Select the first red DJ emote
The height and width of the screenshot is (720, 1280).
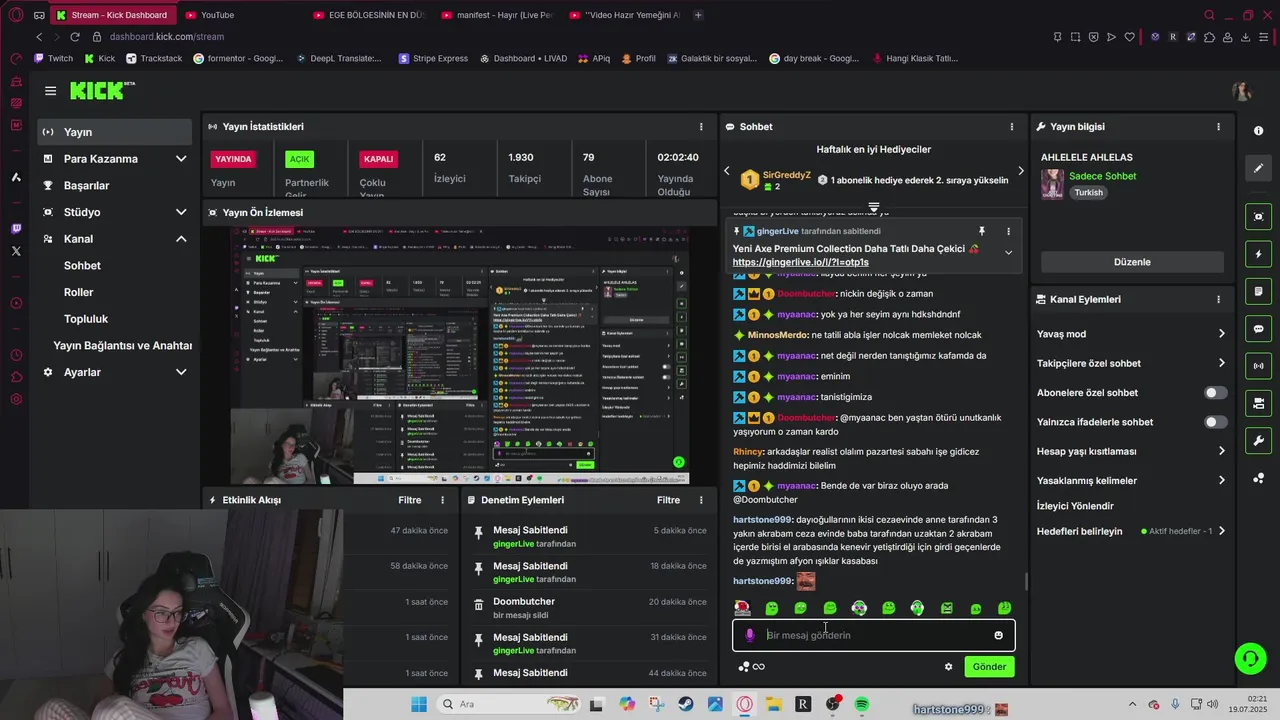tap(742, 608)
